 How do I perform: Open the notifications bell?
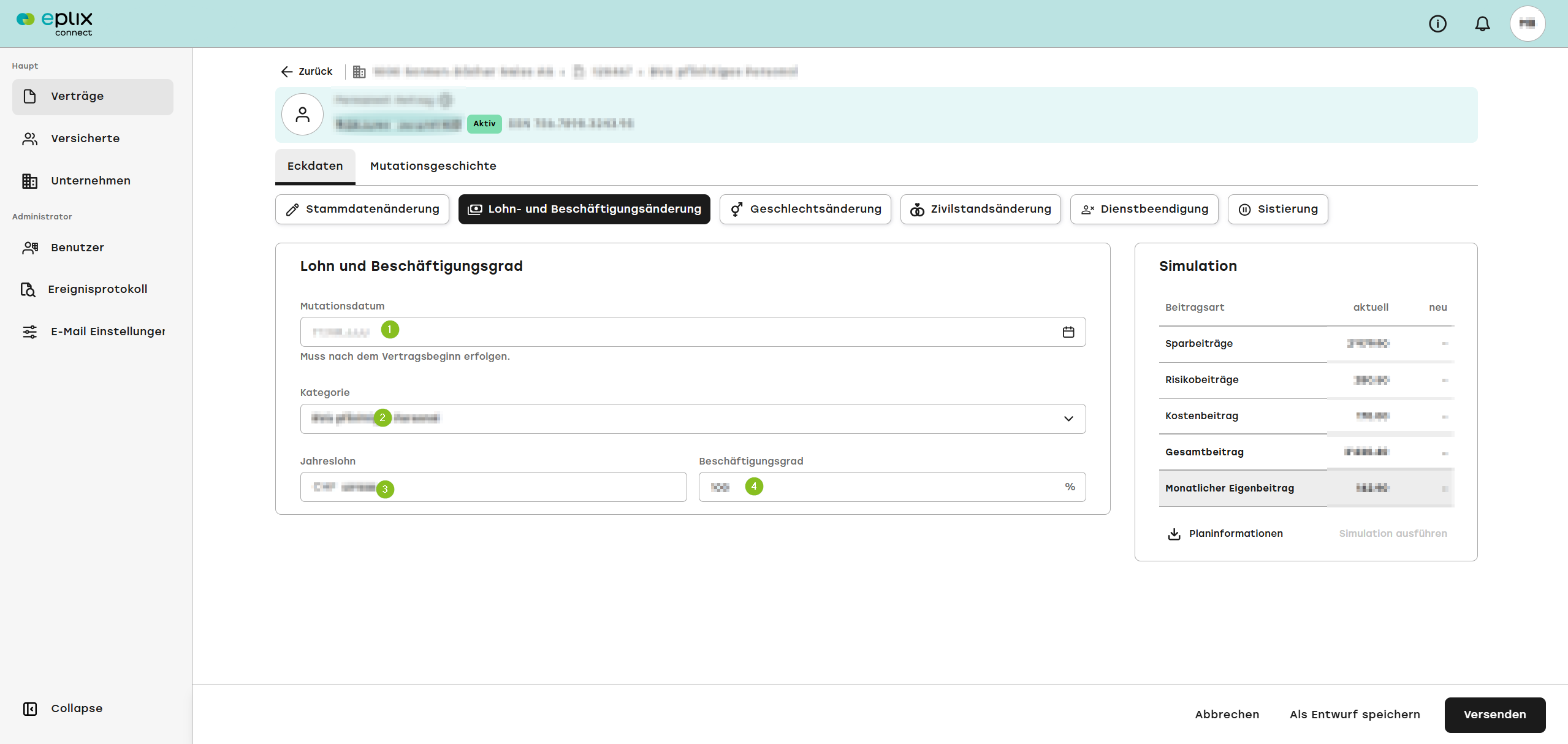pos(1482,24)
